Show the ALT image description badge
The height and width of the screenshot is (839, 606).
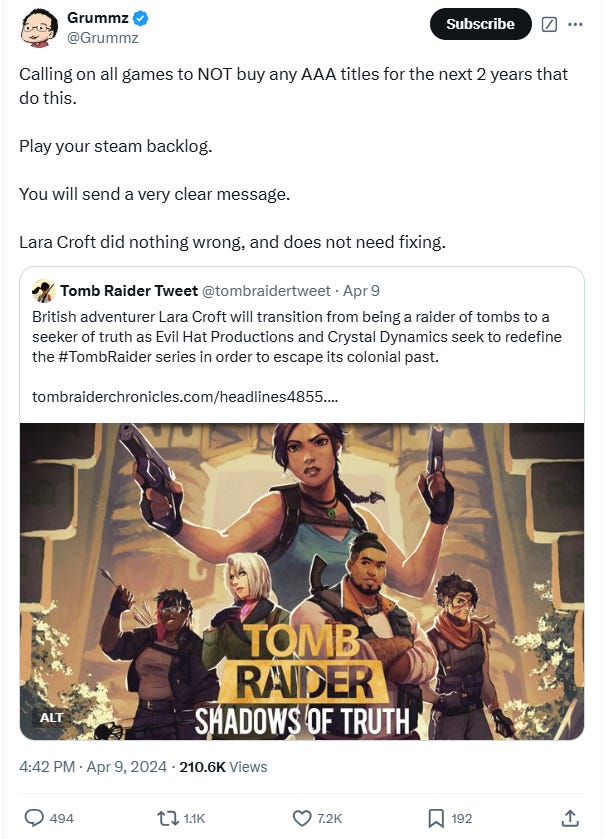(51, 718)
